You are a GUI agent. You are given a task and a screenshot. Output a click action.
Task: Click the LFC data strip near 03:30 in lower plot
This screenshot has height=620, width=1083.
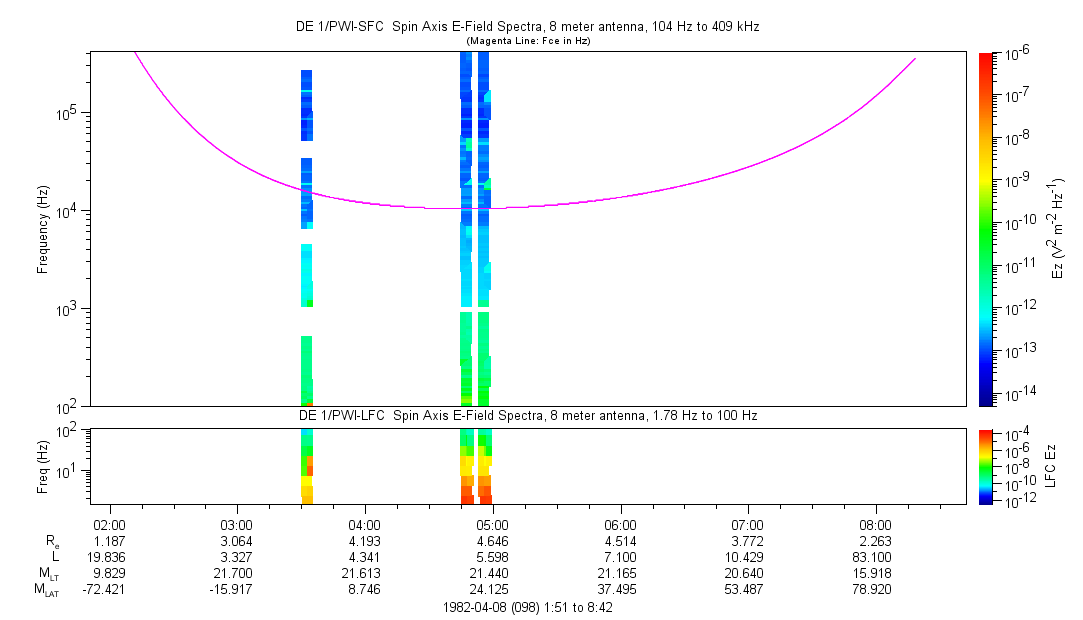pos(307,466)
